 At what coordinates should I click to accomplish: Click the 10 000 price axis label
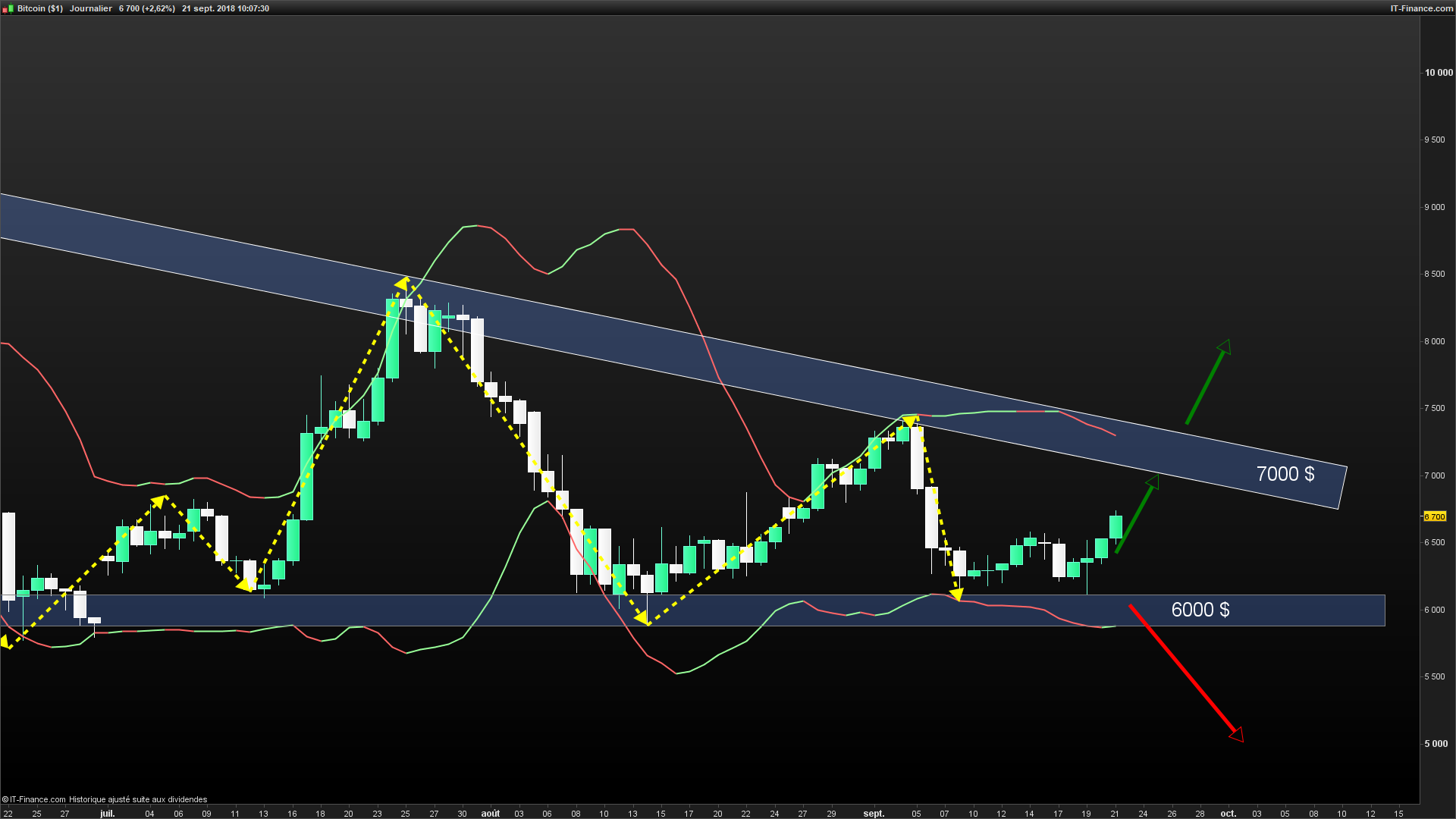coord(1438,73)
